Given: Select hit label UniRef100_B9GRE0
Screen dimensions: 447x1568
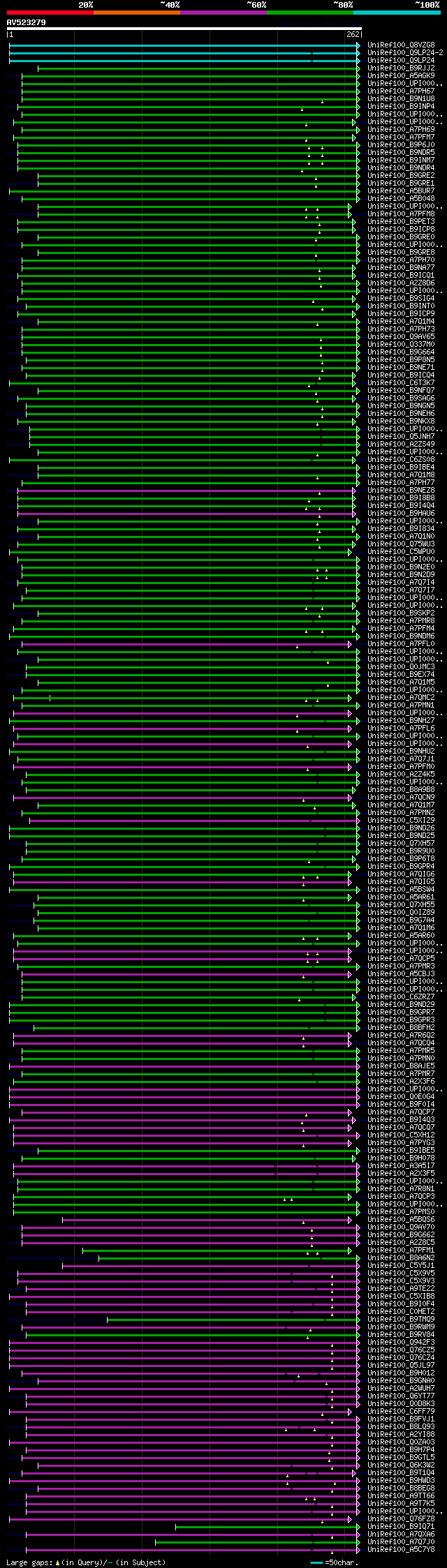Looking at the screenshot, I should click(x=401, y=237).
